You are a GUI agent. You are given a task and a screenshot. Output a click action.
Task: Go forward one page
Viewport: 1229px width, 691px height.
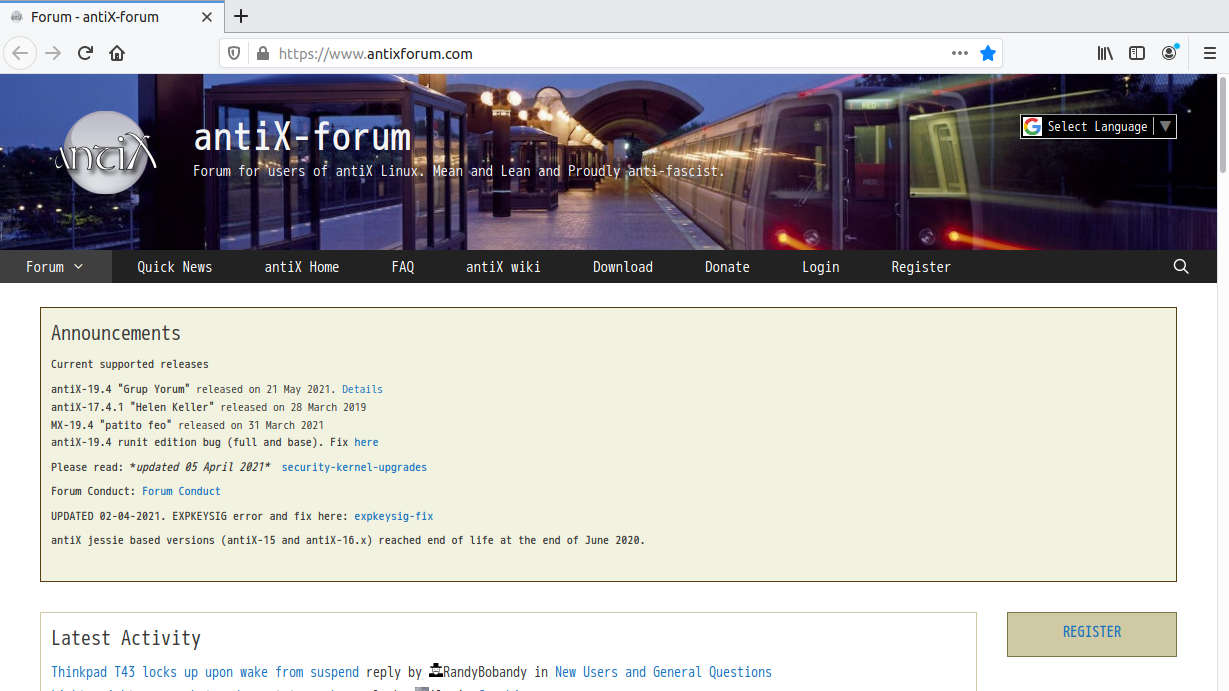(x=53, y=53)
